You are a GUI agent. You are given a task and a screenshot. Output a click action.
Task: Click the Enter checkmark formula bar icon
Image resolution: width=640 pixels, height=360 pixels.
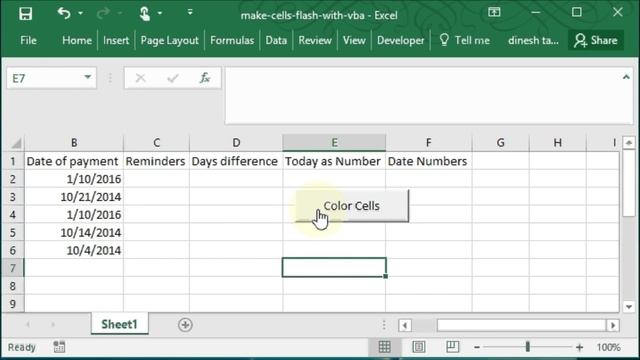pyautogui.click(x=173, y=78)
